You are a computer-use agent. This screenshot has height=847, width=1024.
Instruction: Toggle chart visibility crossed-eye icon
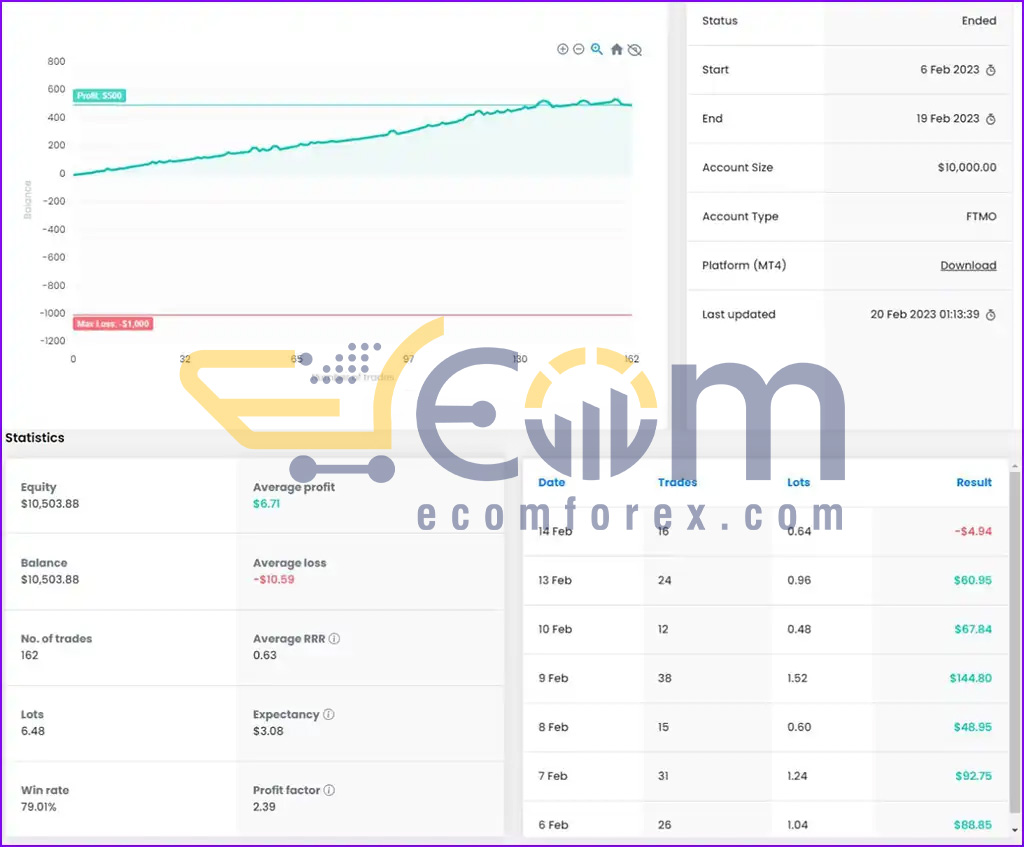(635, 50)
